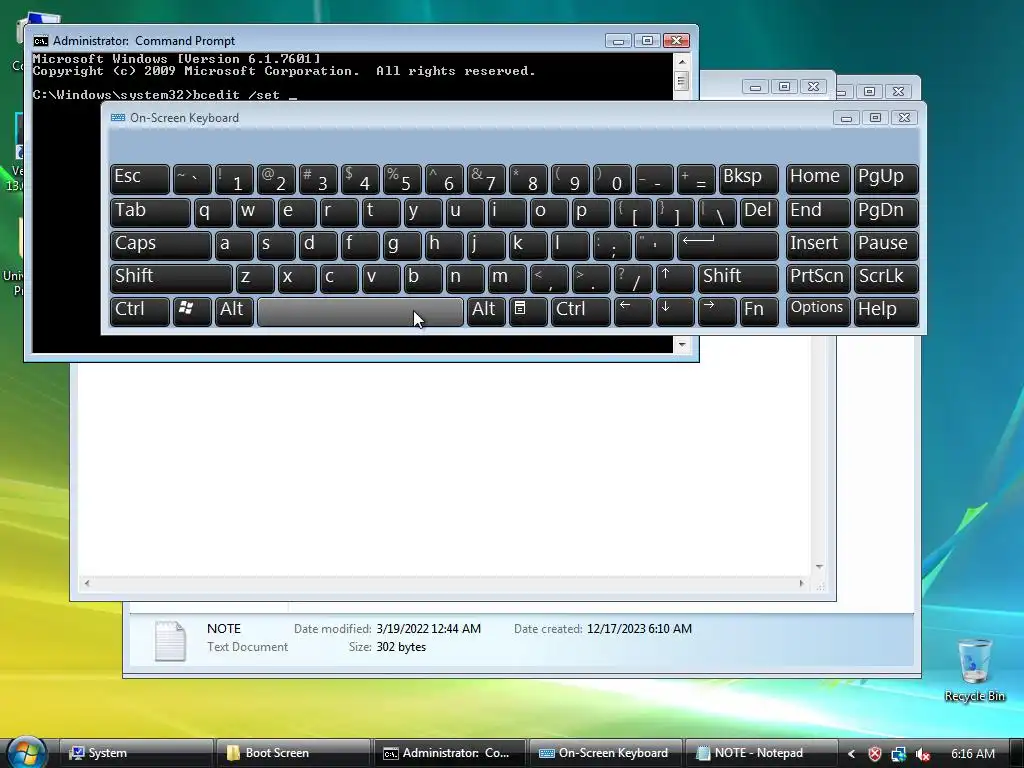
Task: Switch to Boot Screen folder in taskbar
Action: [294, 753]
